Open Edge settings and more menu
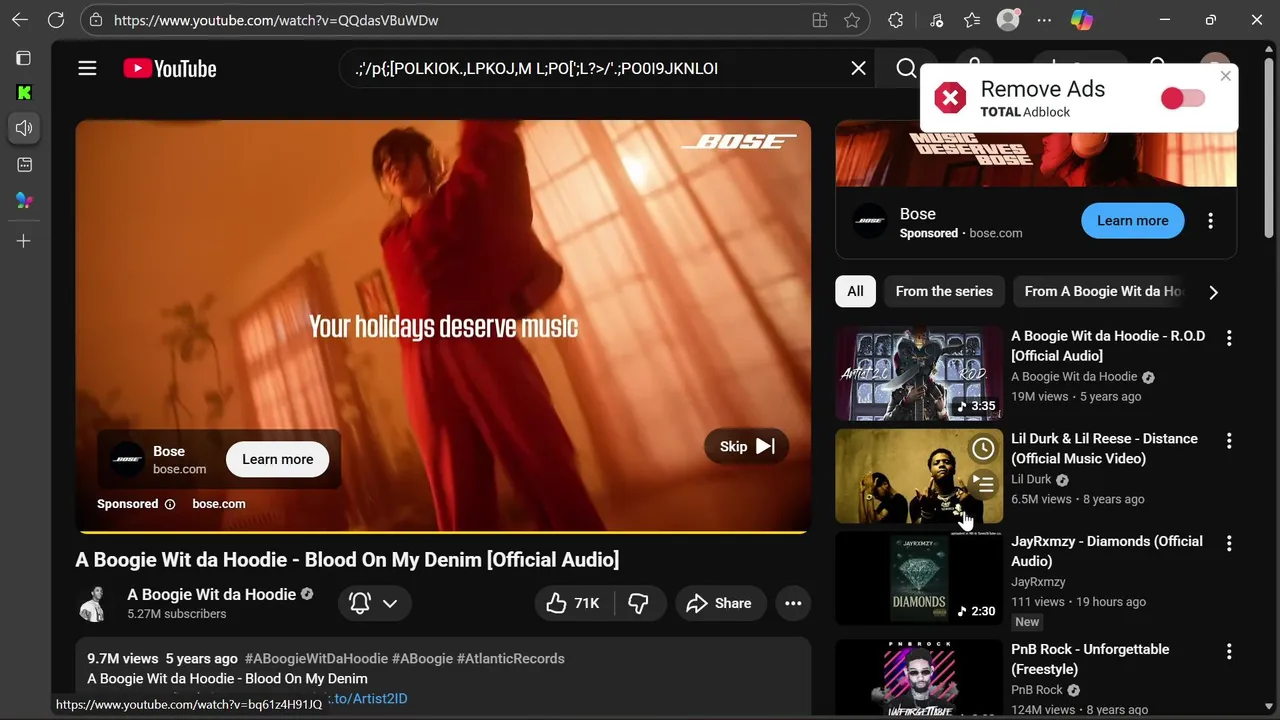The width and height of the screenshot is (1280, 720). coord(1045,20)
